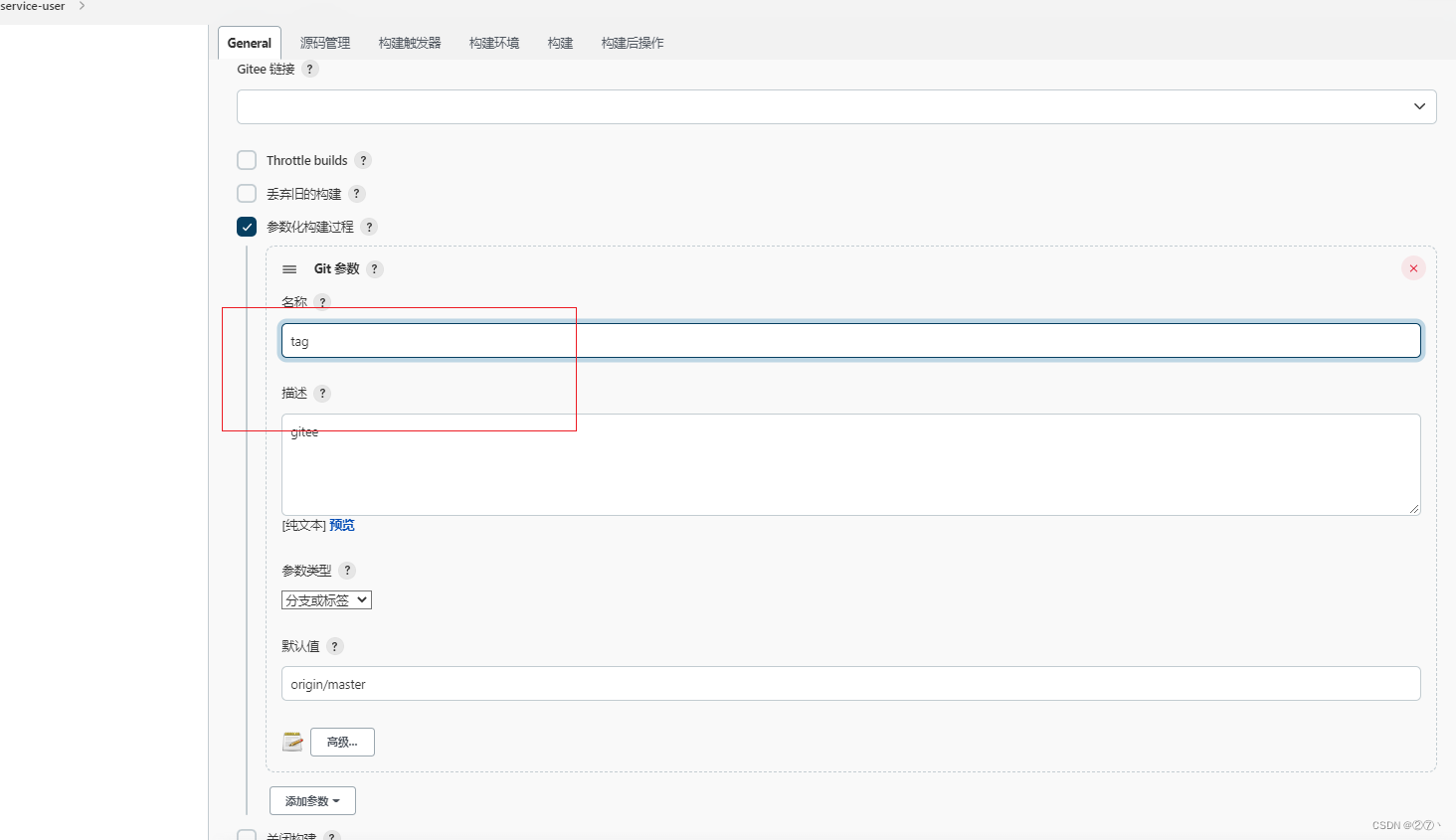
Task: Click the 预览 link
Action: tap(342, 525)
